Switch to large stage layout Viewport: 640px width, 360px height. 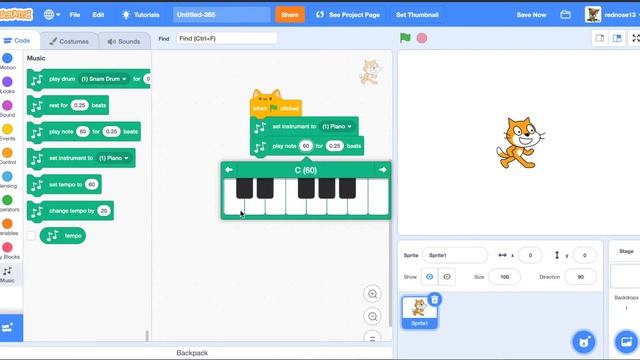(617, 38)
